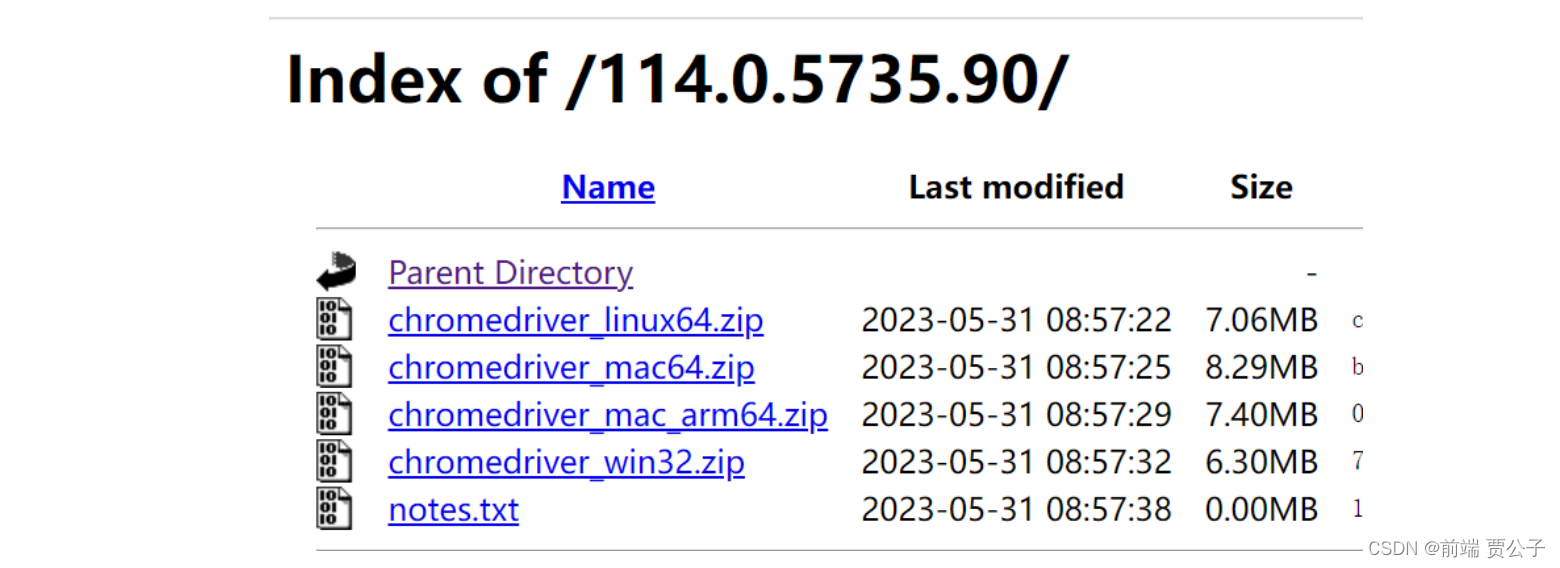Click the 7.06MB size value
The height and width of the screenshot is (568, 1560).
pyautogui.click(x=1261, y=320)
